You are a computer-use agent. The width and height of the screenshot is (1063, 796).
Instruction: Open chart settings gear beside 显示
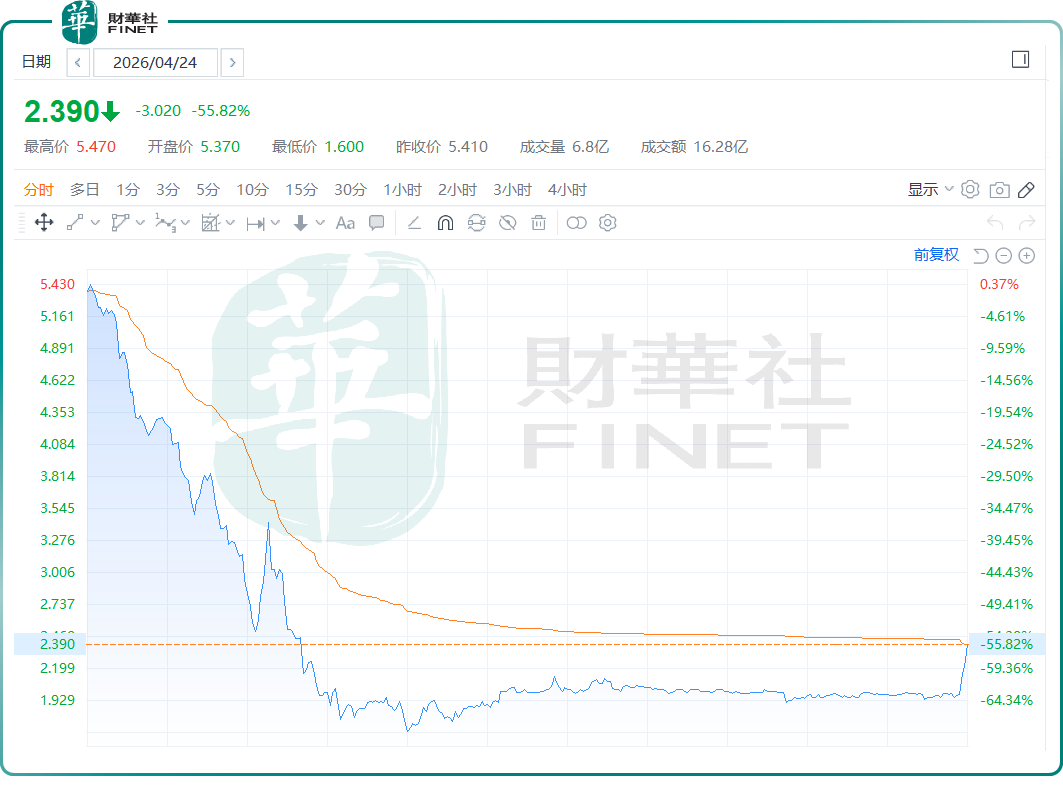coord(970,190)
